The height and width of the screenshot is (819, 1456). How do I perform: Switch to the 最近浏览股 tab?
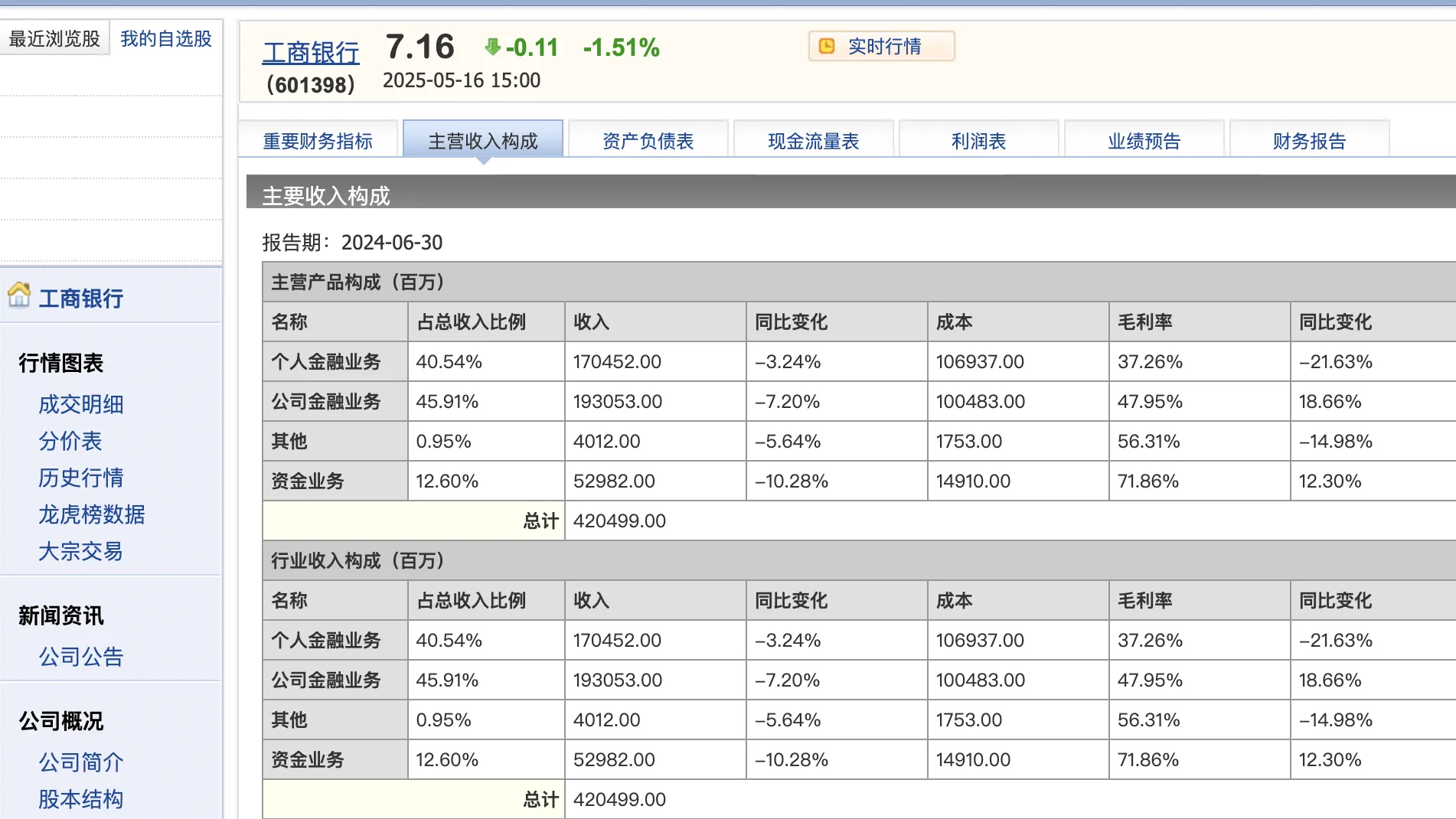tap(54, 38)
